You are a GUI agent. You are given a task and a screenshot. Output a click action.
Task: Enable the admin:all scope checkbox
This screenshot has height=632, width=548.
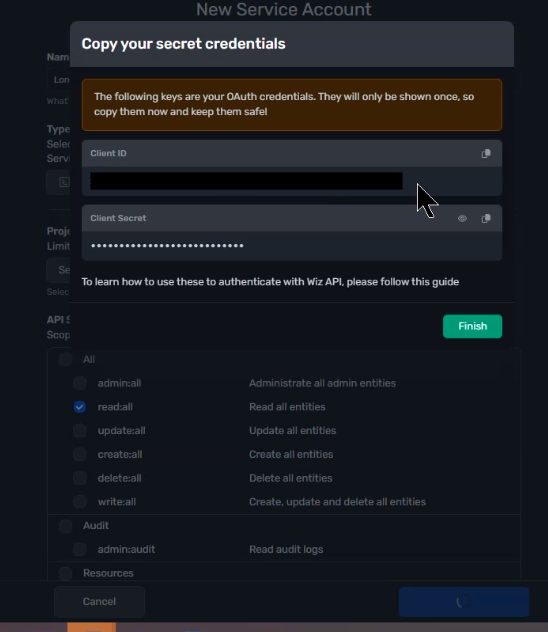pos(80,383)
